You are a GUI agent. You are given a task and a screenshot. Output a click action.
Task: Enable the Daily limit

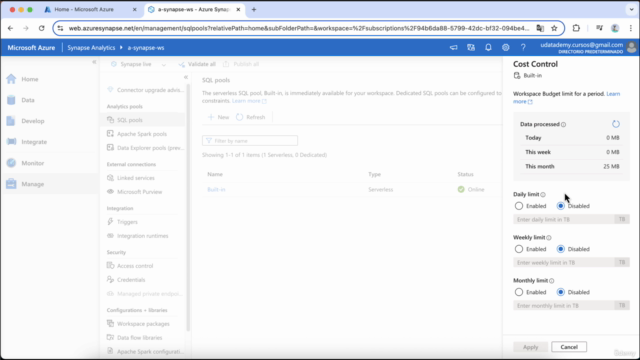point(519,206)
